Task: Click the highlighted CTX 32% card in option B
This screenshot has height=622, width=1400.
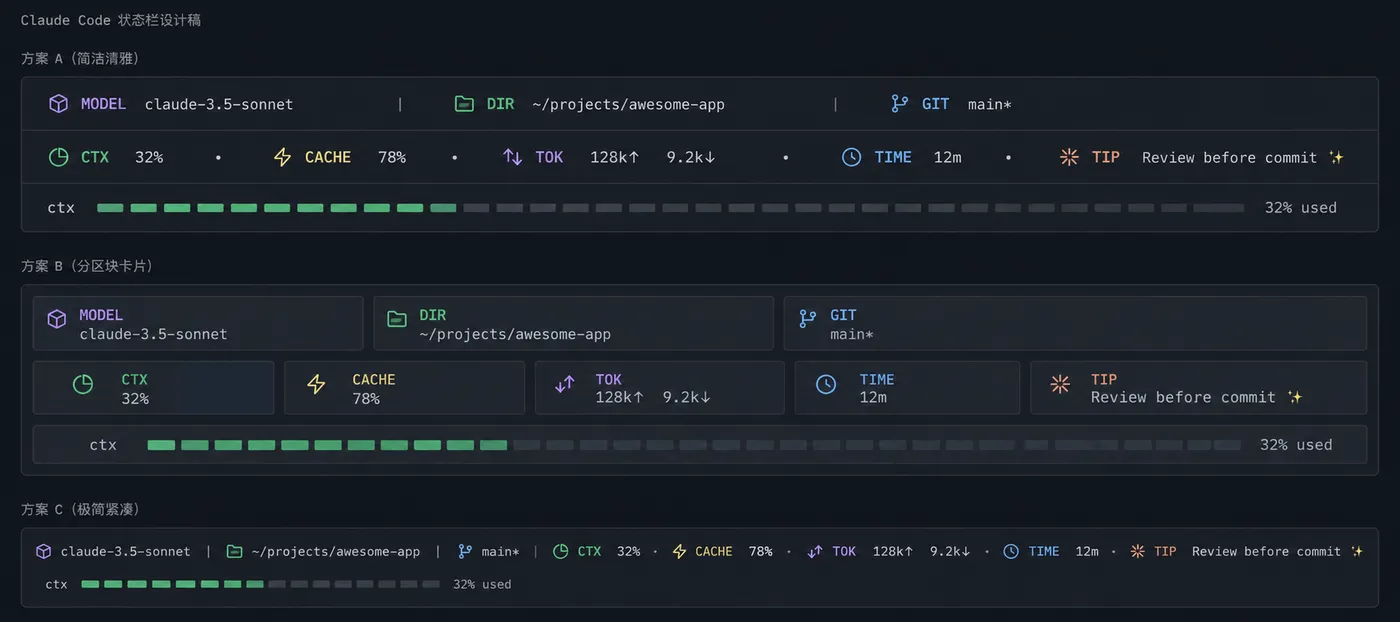Action: pyautogui.click(x=154, y=387)
